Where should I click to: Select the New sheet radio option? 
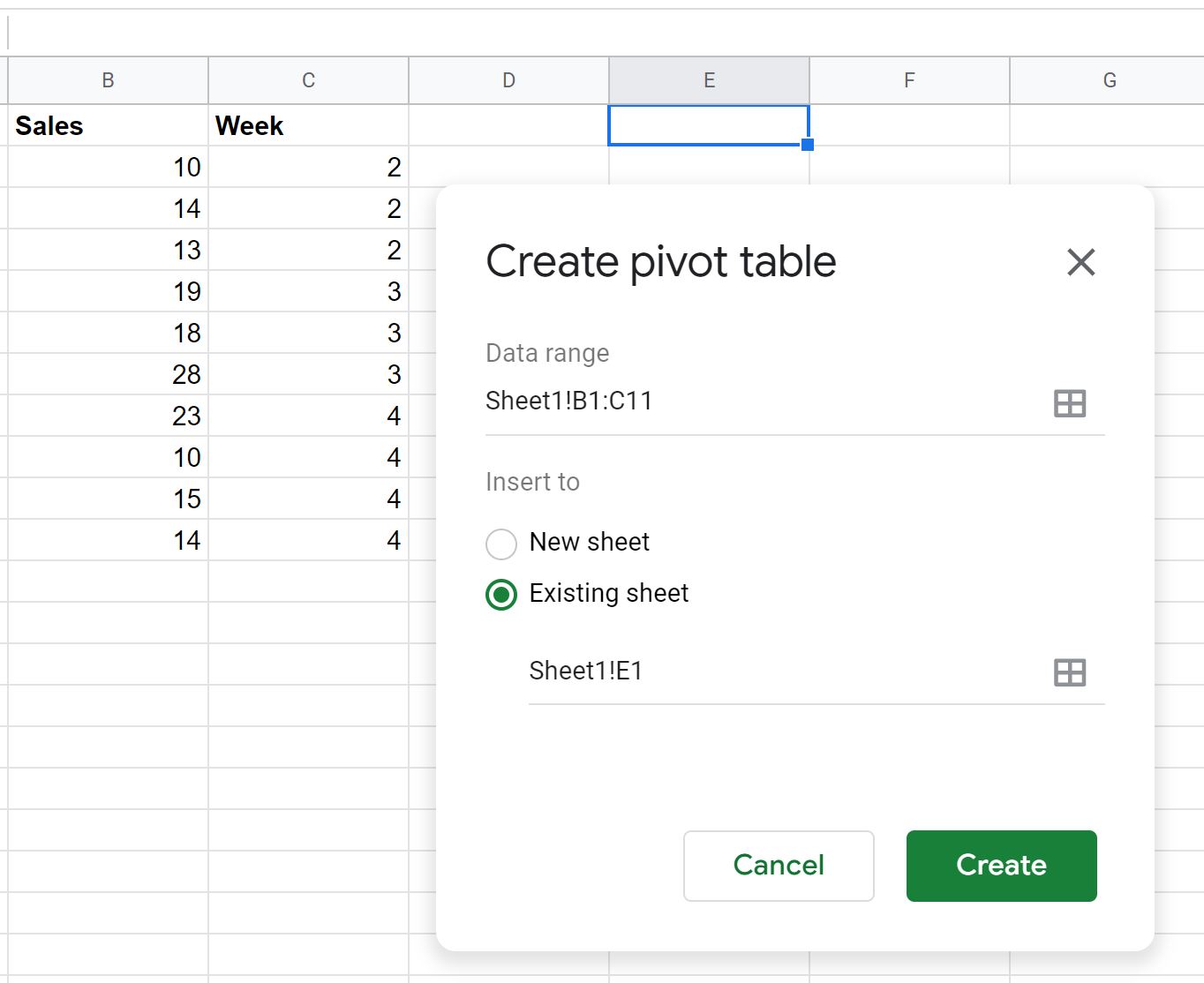point(501,544)
